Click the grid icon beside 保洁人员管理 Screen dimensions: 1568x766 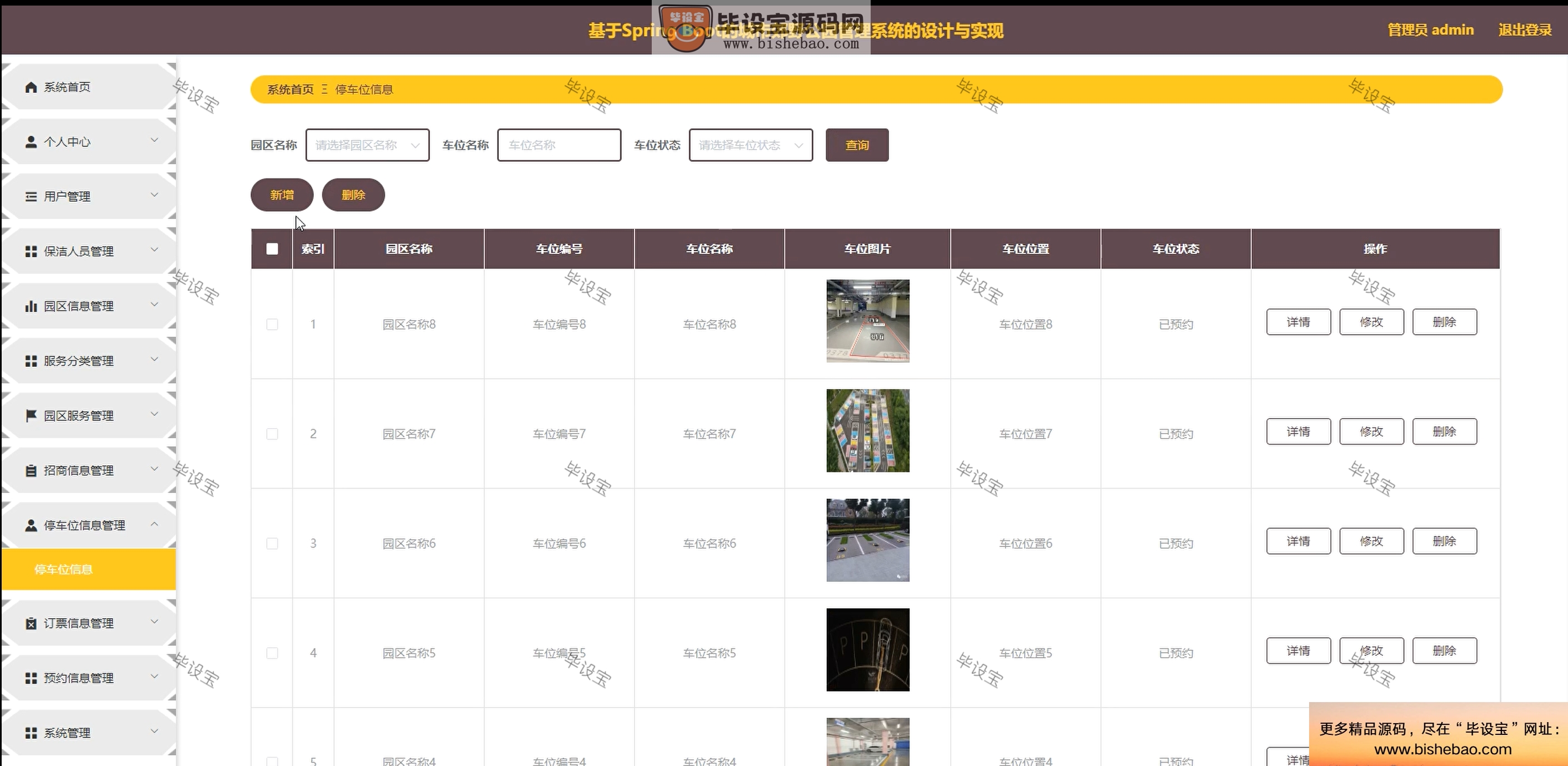click(x=31, y=251)
